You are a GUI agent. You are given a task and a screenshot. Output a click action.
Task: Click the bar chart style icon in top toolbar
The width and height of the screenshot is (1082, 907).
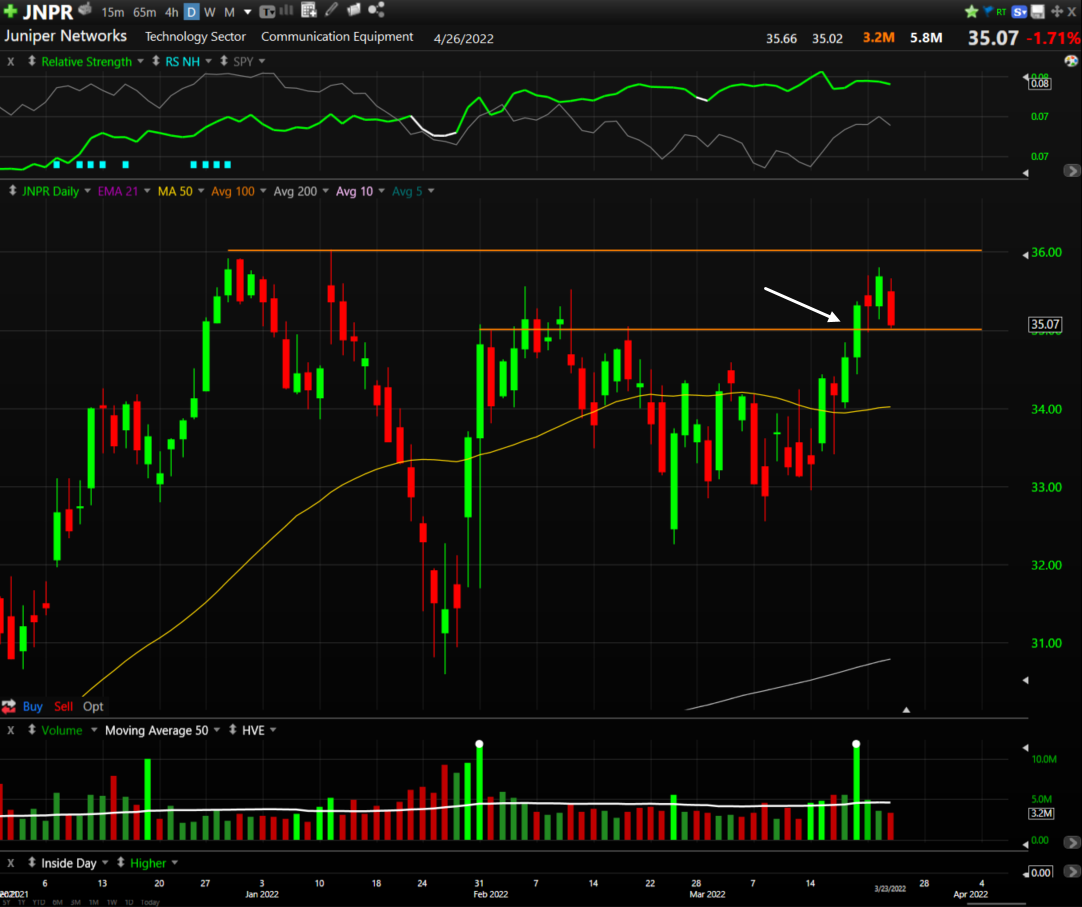pyautogui.click(x=286, y=10)
